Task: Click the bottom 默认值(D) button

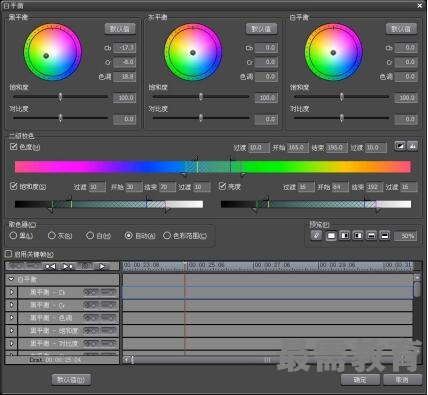Action: (x=71, y=379)
